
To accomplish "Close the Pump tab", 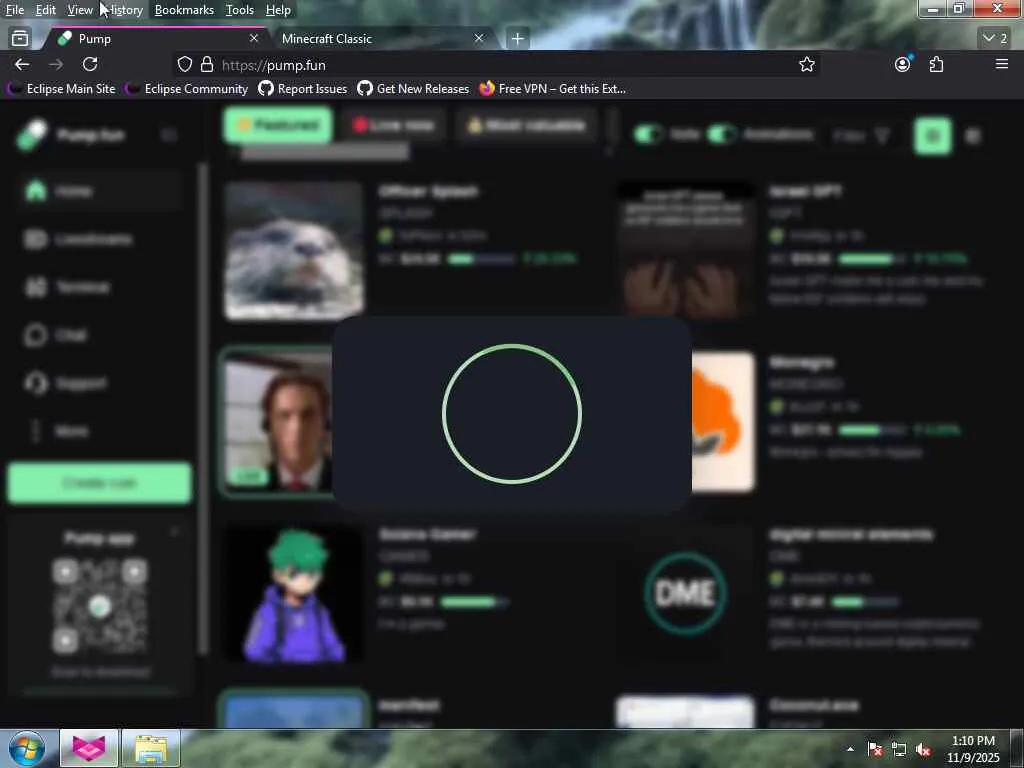I will [x=254, y=39].
